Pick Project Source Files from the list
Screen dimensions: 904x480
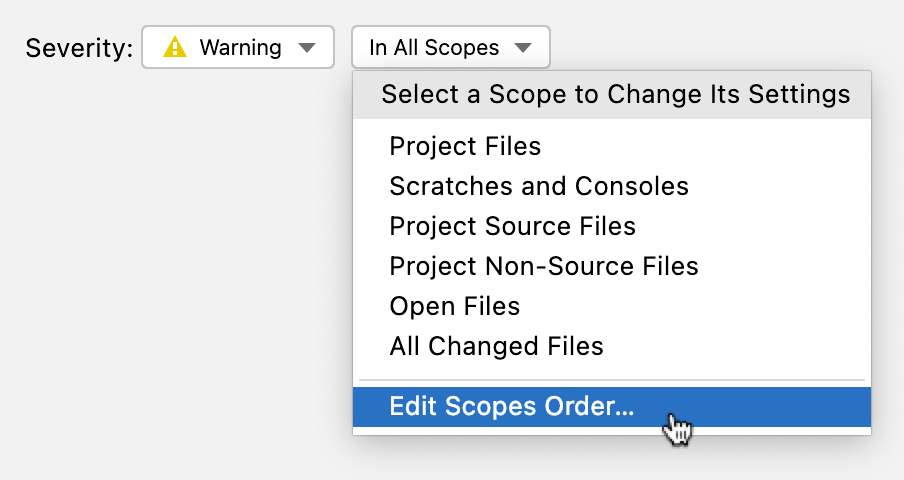coord(512,226)
